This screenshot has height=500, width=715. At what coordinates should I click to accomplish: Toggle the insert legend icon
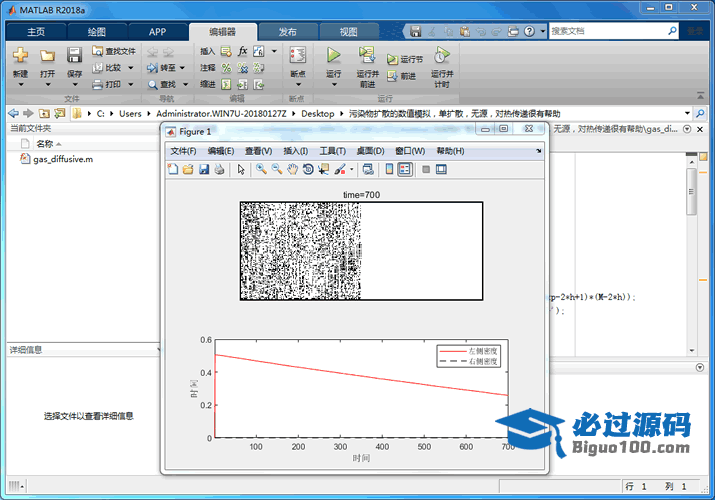pyautogui.click(x=405, y=170)
